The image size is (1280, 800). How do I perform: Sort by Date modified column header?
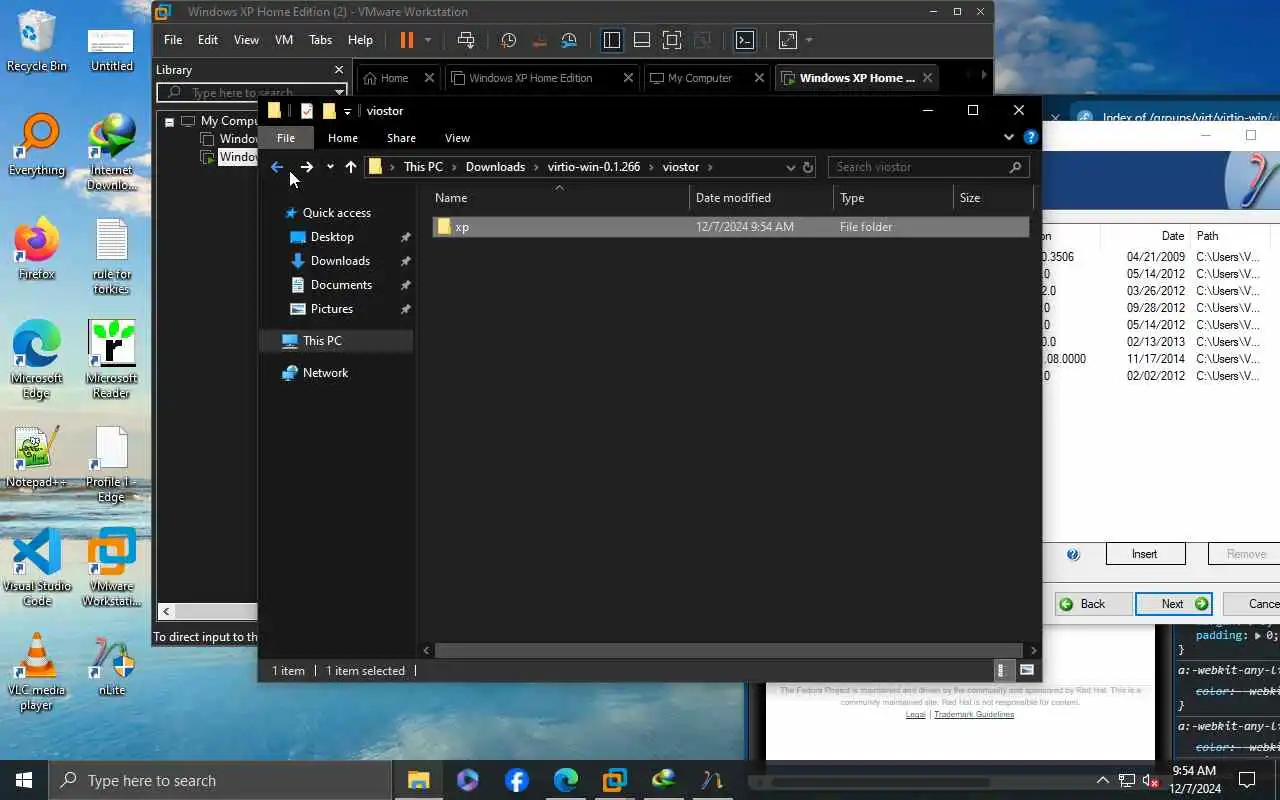[x=761, y=198]
